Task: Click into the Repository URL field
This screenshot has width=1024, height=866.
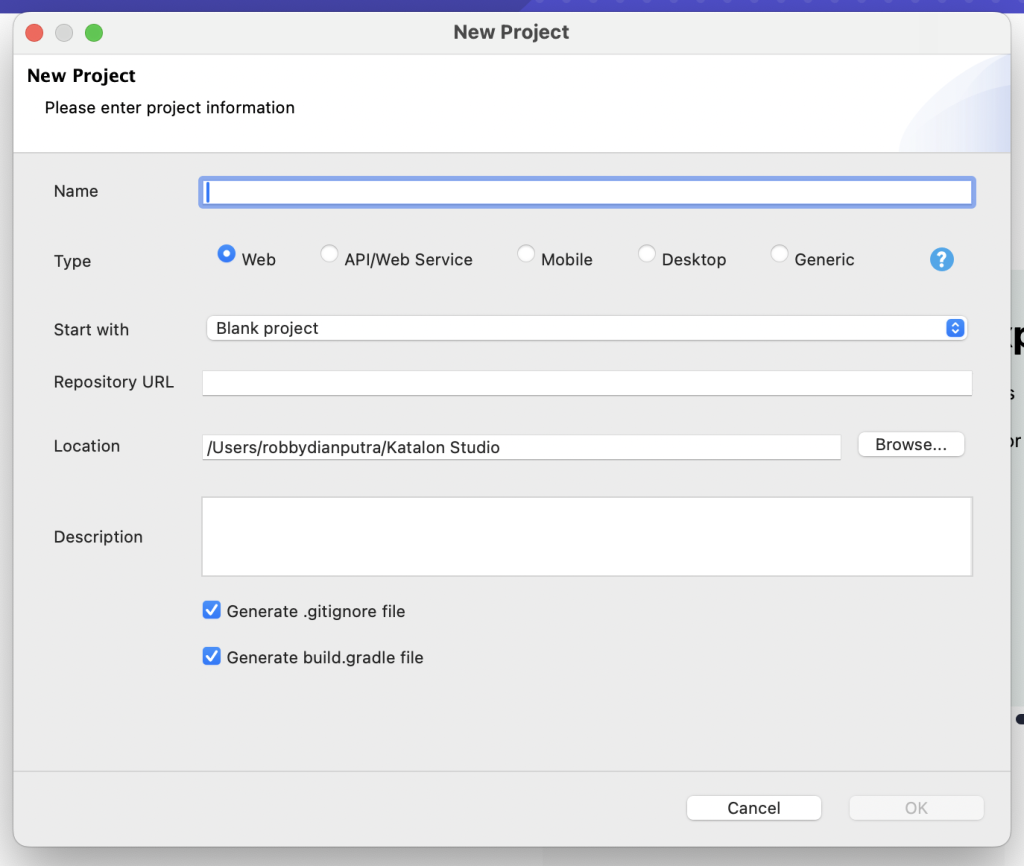Action: [x=587, y=383]
